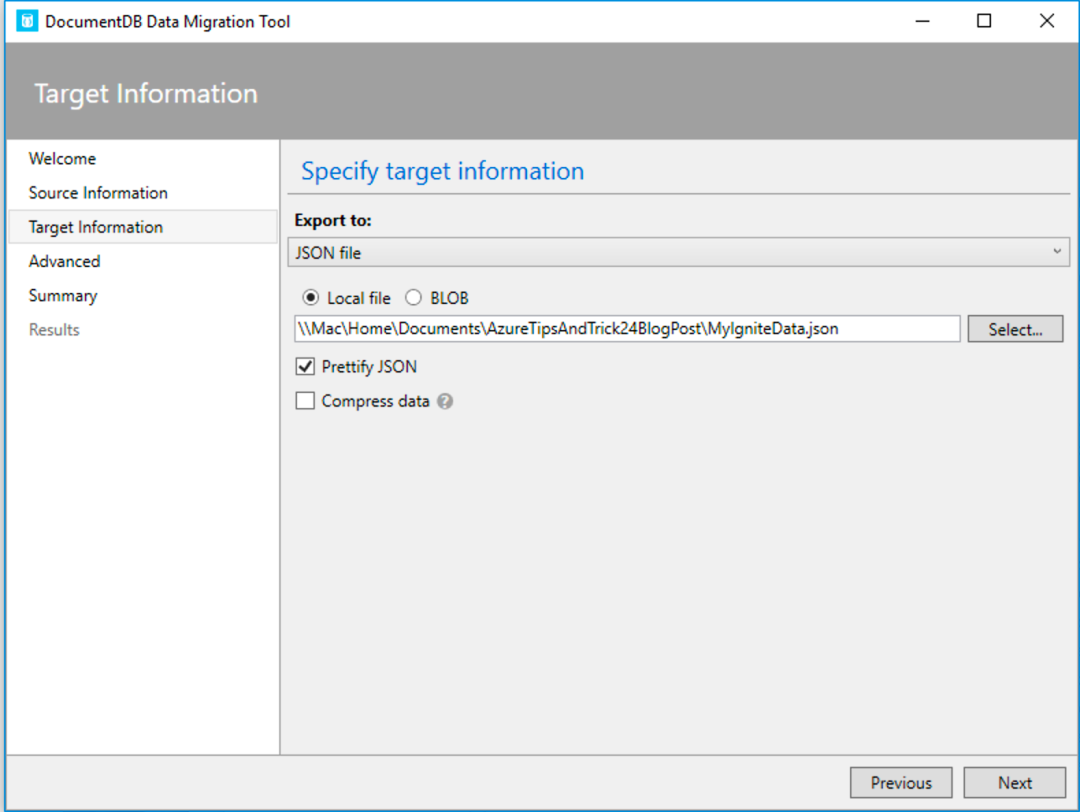Open the Export to dropdown
The width and height of the screenshot is (1080, 812).
678,252
